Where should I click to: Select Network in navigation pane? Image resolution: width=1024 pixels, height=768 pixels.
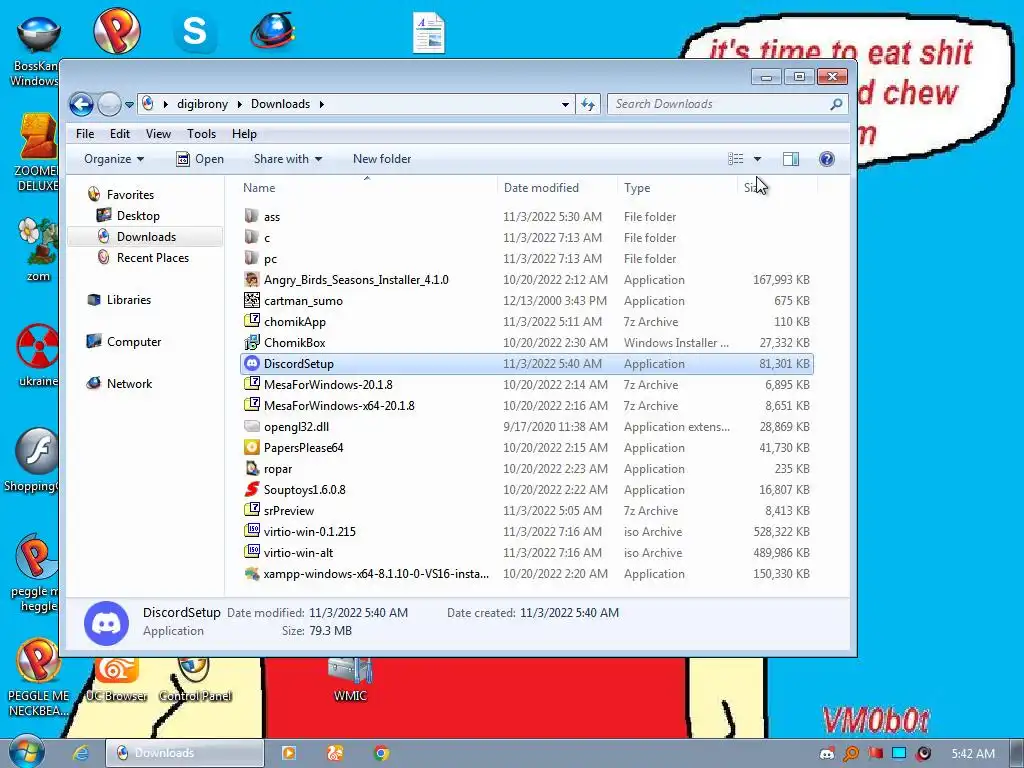pyautogui.click(x=129, y=383)
